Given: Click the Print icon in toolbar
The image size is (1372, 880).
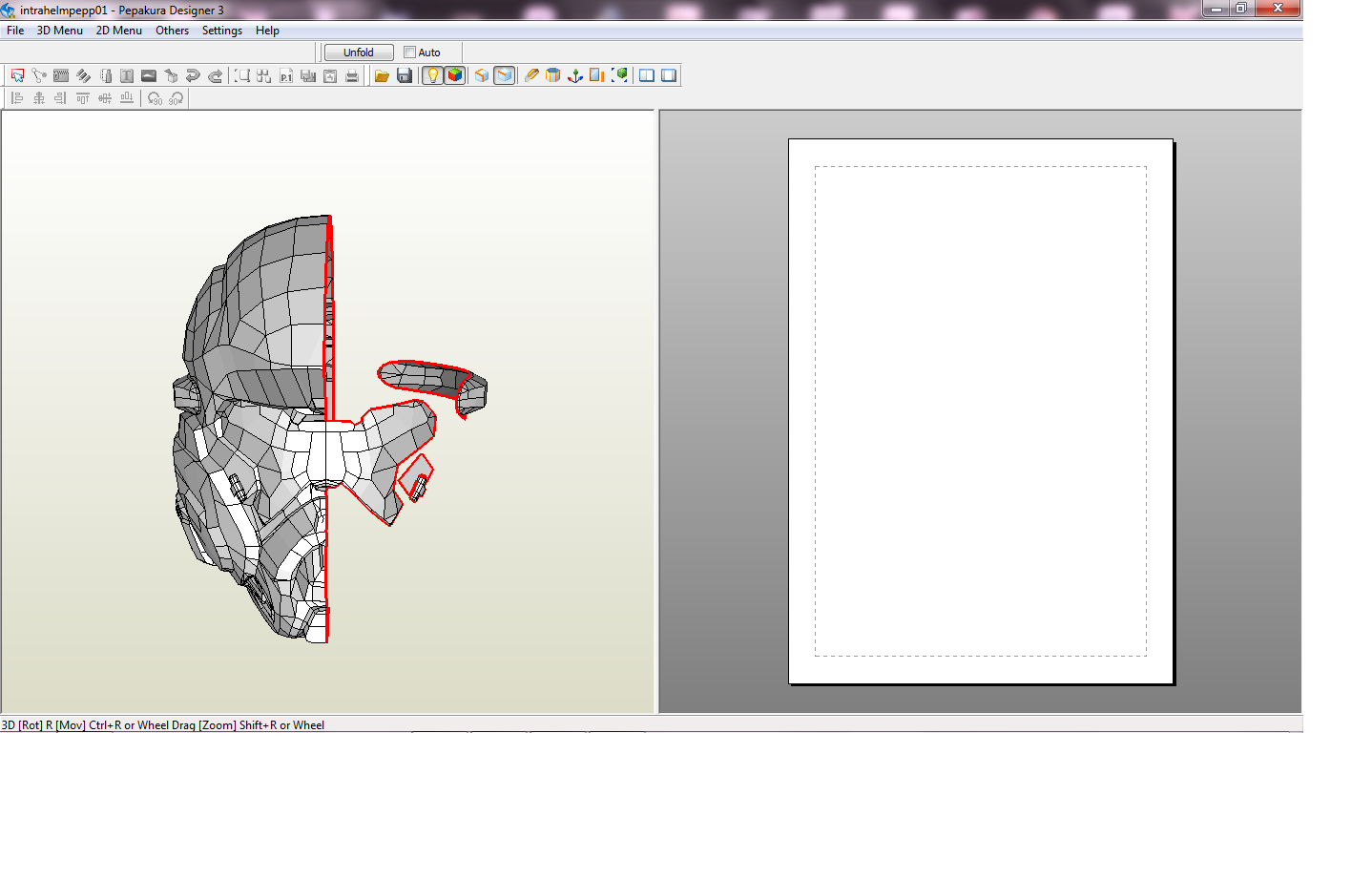Looking at the screenshot, I should (352, 75).
